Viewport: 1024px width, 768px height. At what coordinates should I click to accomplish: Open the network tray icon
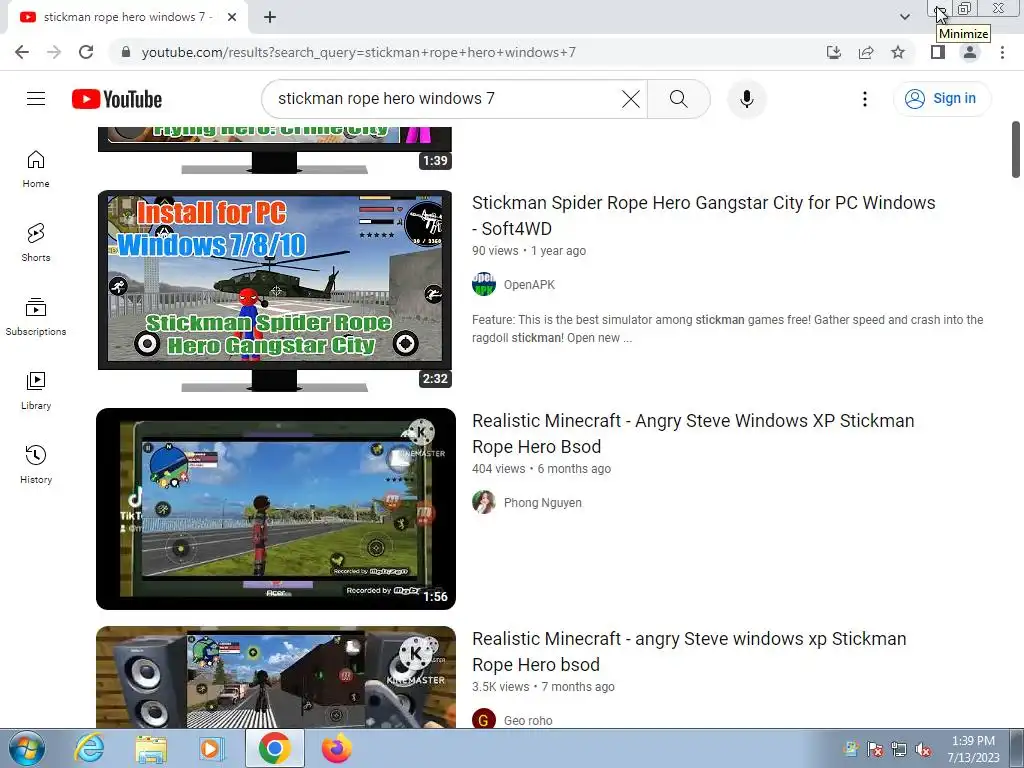pyautogui.click(x=899, y=749)
